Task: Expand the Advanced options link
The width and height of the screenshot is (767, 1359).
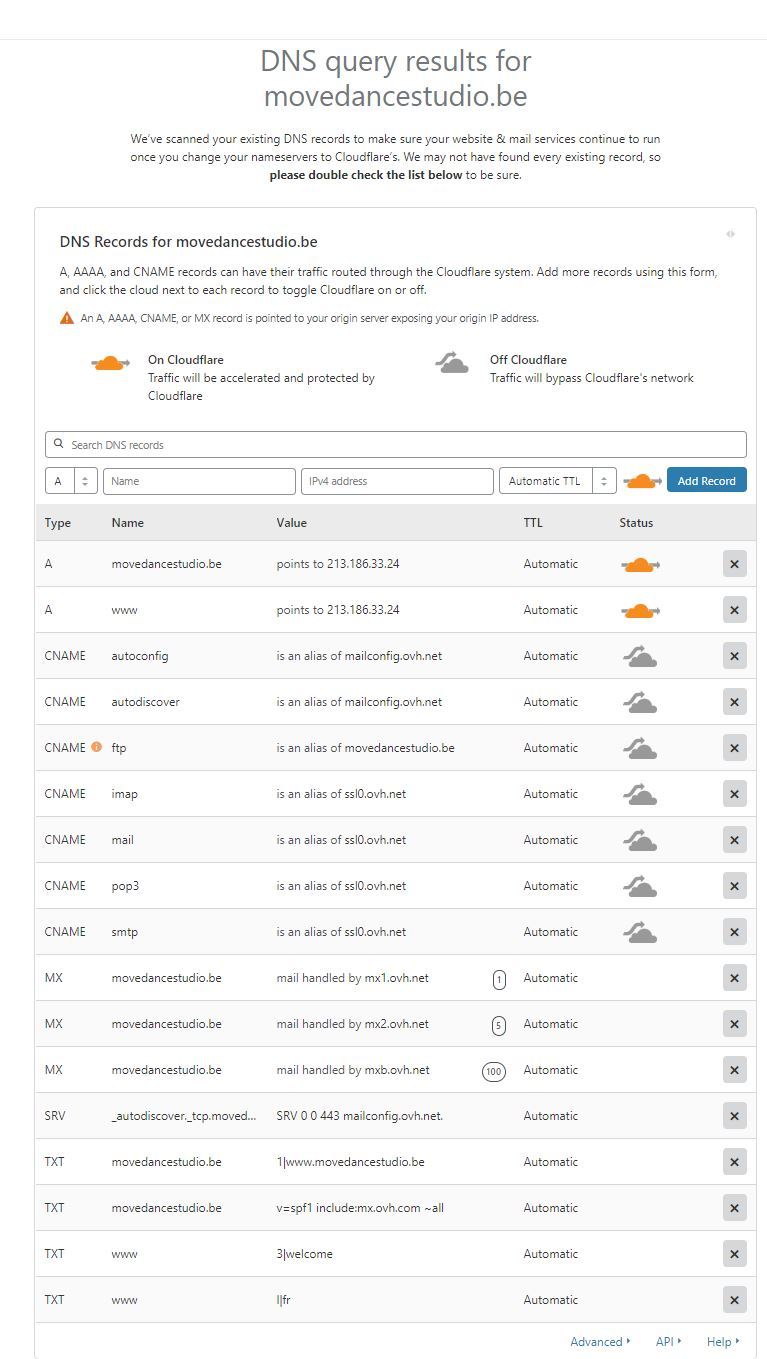Action: (600, 1342)
